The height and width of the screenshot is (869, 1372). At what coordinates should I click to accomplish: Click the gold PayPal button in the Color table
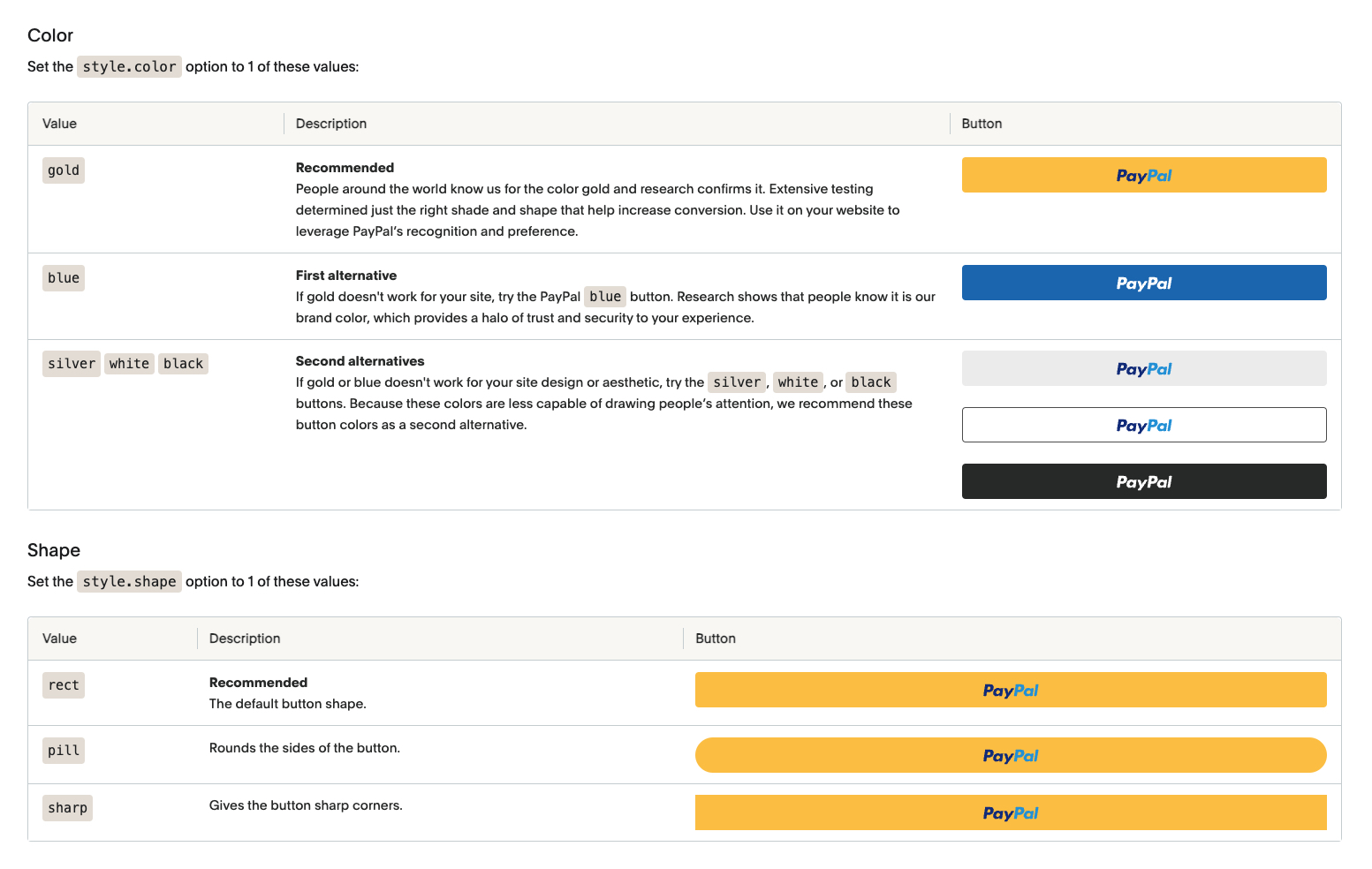pyautogui.click(x=1144, y=175)
